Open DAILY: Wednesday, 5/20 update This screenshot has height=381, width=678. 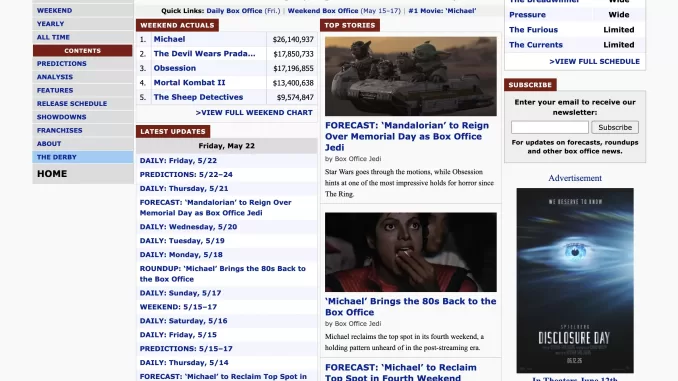pyautogui.click(x=188, y=227)
